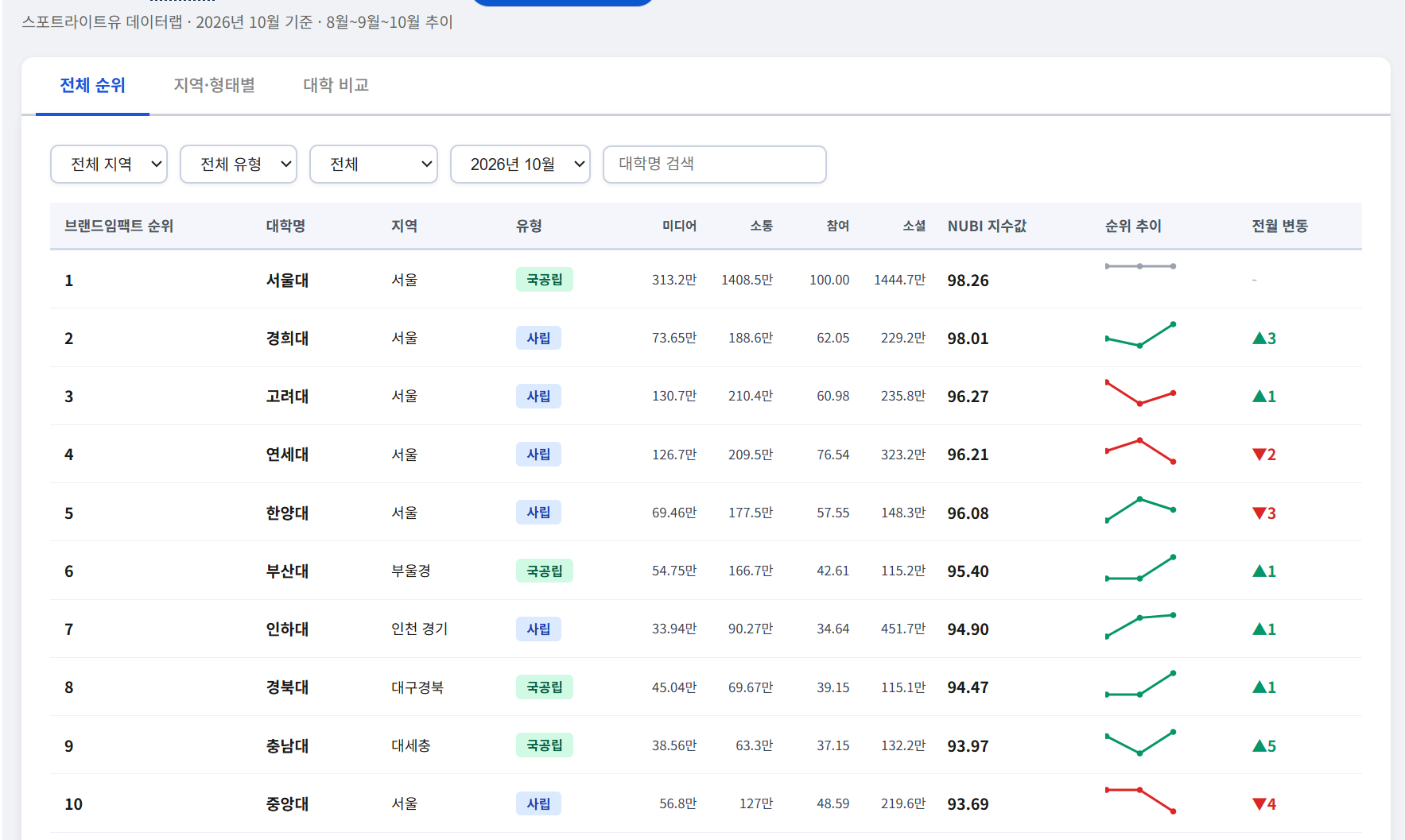The width and height of the screenshot is (1405, 840).
Task: Click the rank trend sparkline for 한양대
Action: [x=1140, y=509]
